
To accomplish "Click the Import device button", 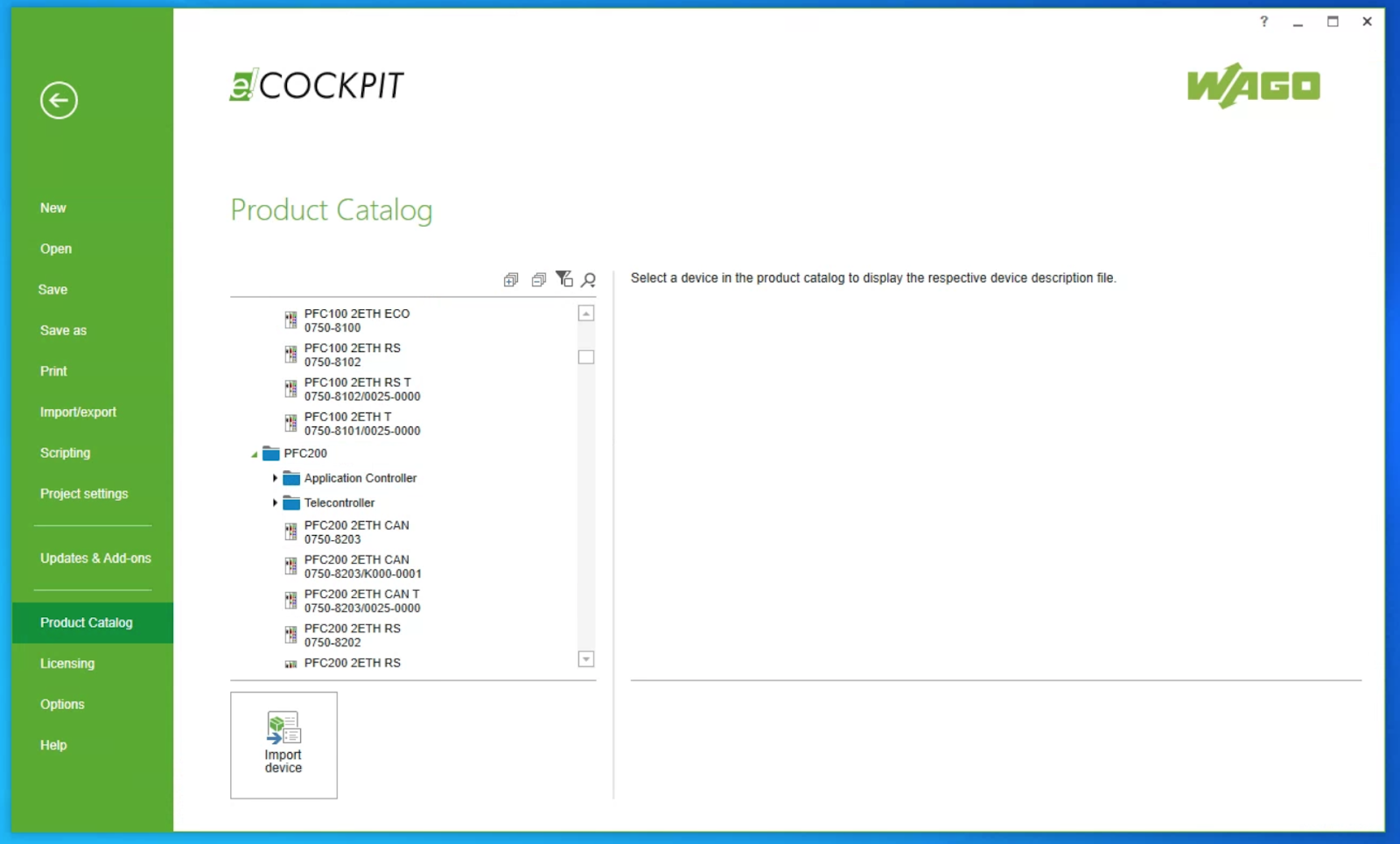I will pos(283,745).
